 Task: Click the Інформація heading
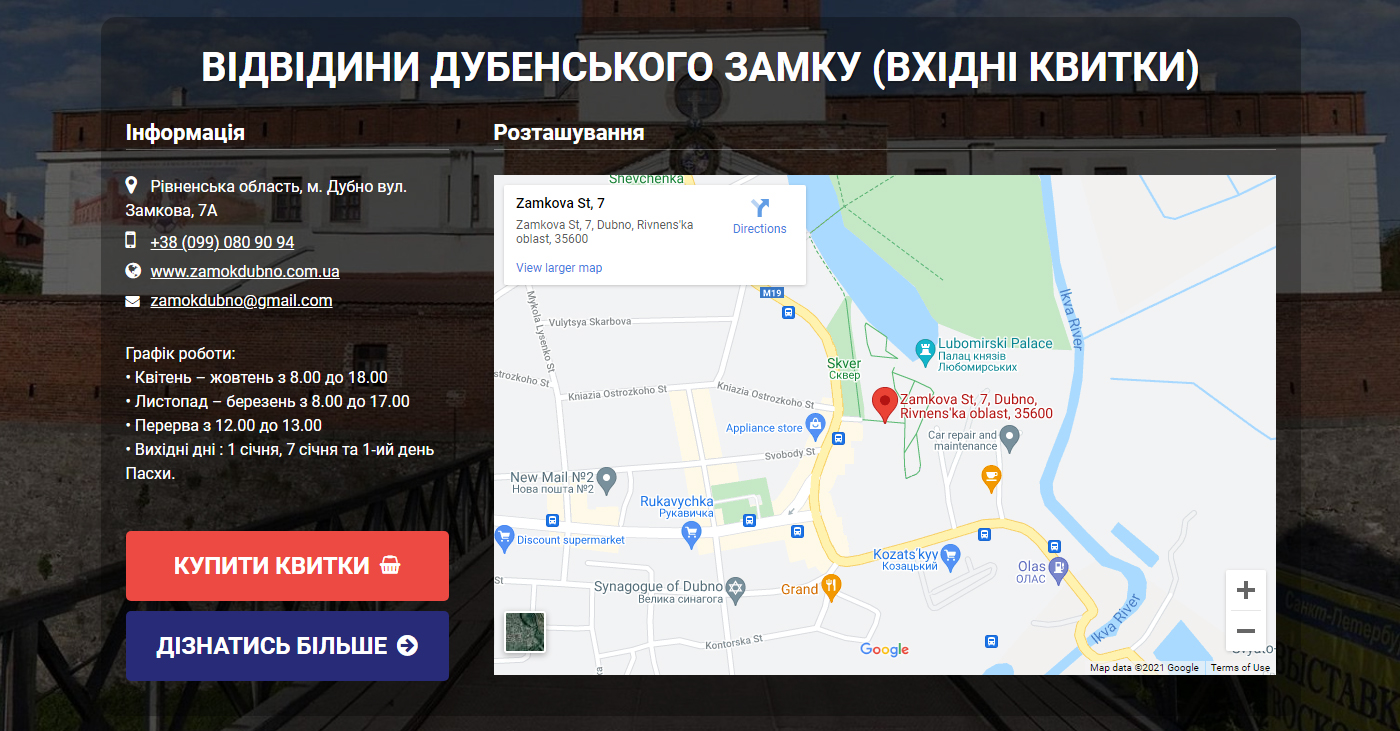point(185,132)
